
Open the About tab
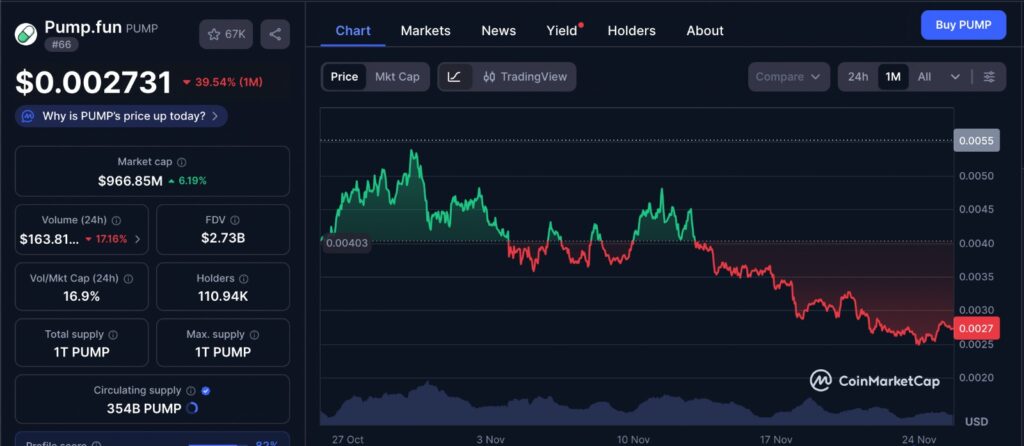coord(705,31)
